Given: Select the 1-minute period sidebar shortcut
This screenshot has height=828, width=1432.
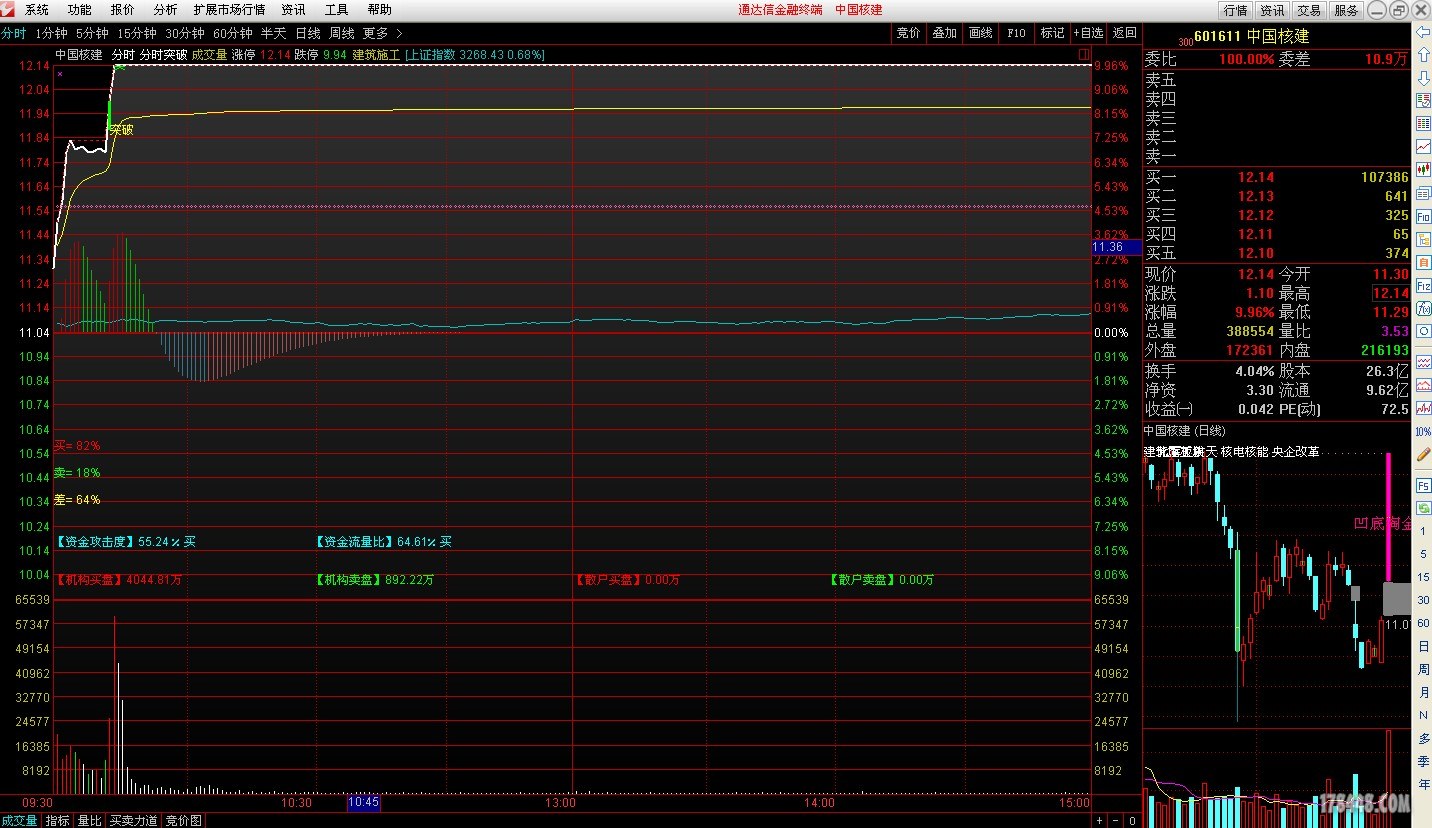Looking at the screenshot, I should pyautogui.click(x=1424, y=530).
